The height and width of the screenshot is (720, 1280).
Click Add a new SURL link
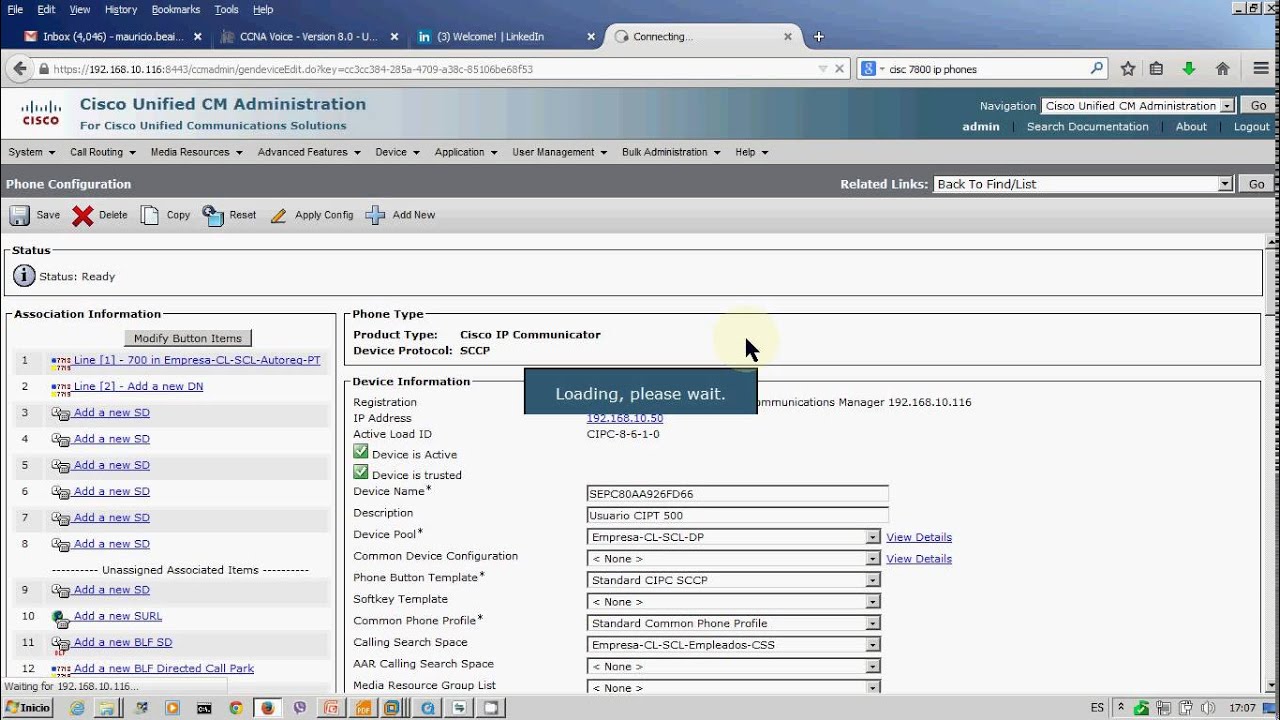[x=118, y=616]
